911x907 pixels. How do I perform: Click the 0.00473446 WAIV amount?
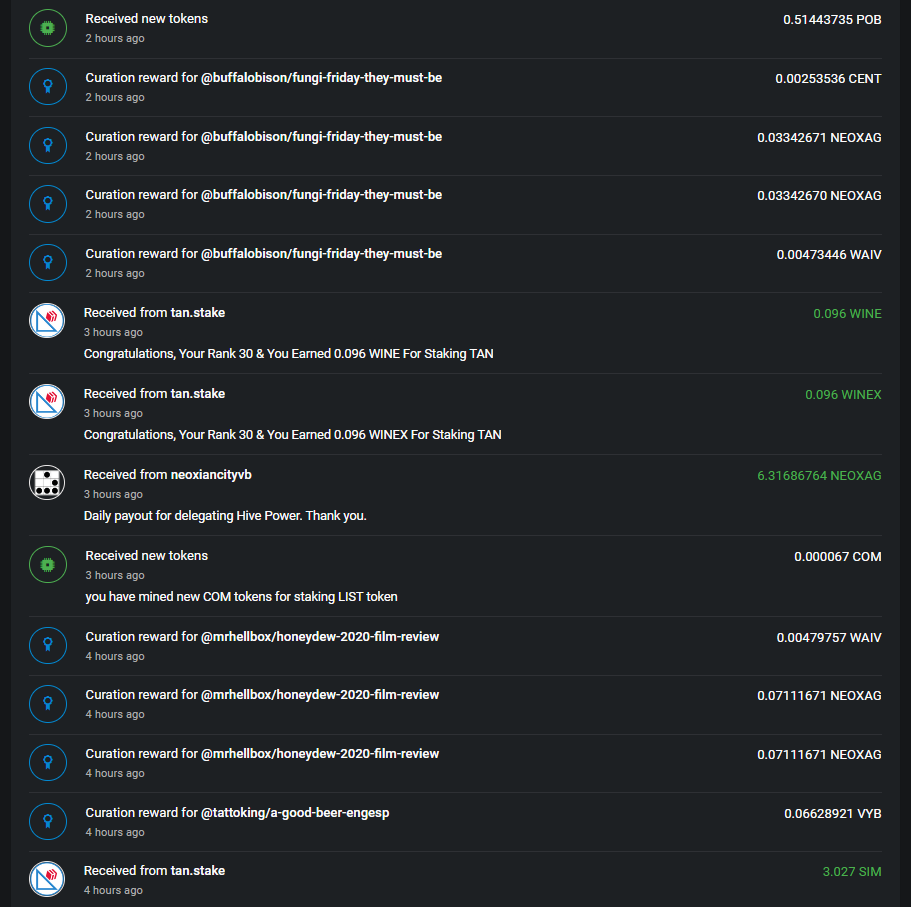pos(829,254)
